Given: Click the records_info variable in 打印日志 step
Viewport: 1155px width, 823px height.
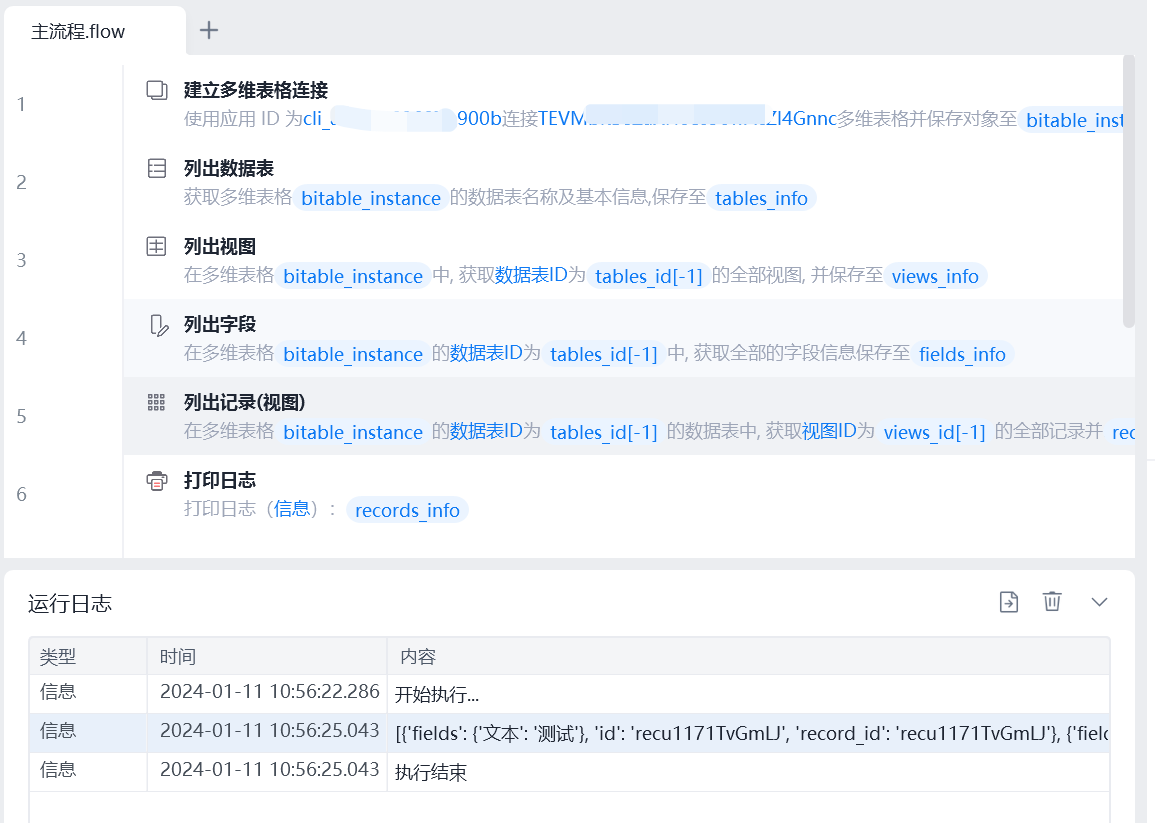Looking at the screenshot, I should (407, 511).
